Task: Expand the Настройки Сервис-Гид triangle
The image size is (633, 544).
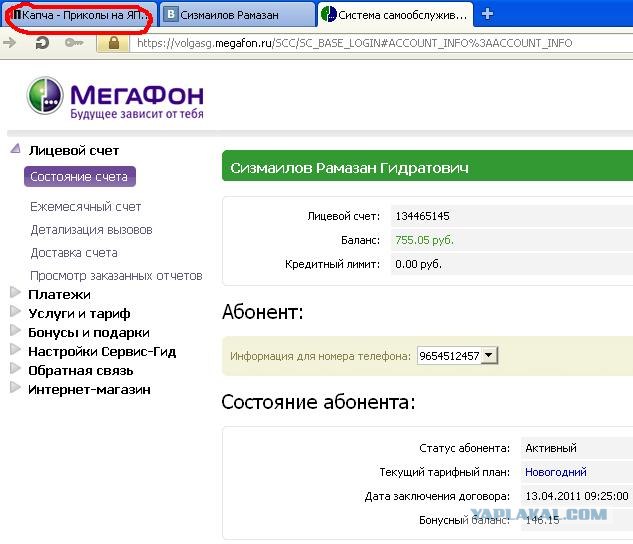Action: tap(15, 349)
